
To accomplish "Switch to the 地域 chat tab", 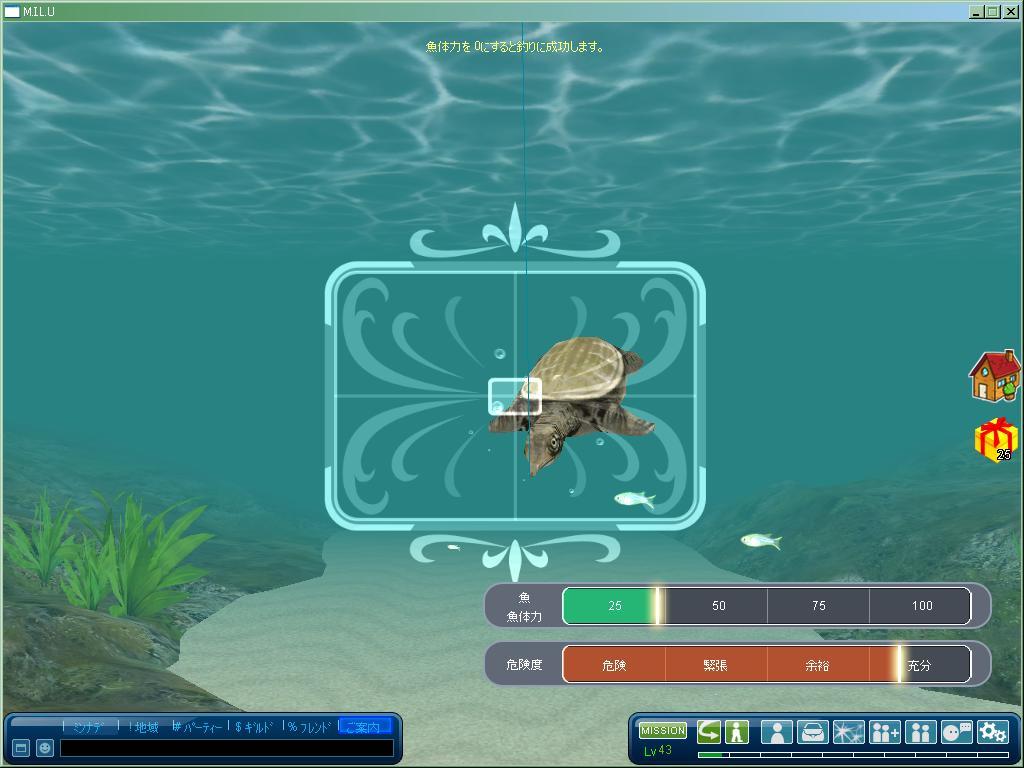I will (x=144, y=727).
